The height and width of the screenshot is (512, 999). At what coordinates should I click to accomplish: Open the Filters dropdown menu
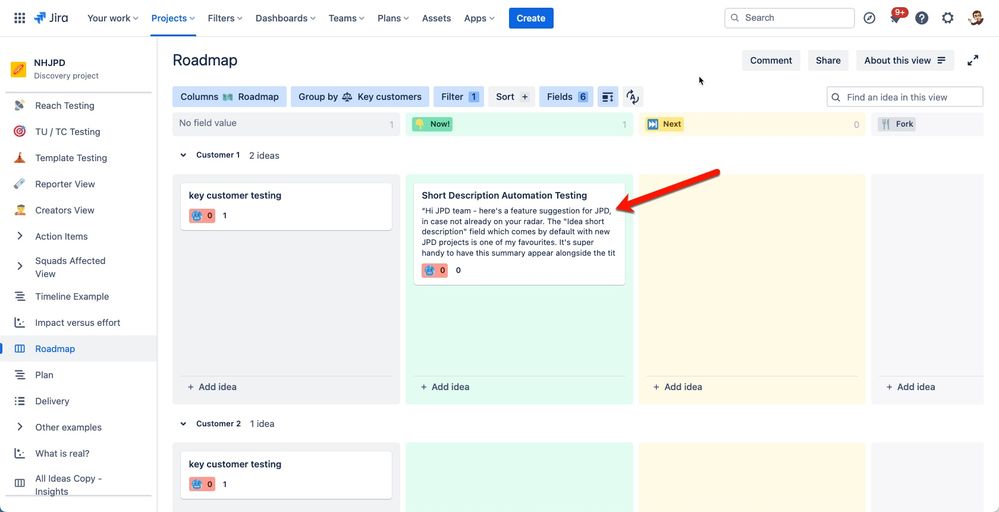(x=225, y=18)
